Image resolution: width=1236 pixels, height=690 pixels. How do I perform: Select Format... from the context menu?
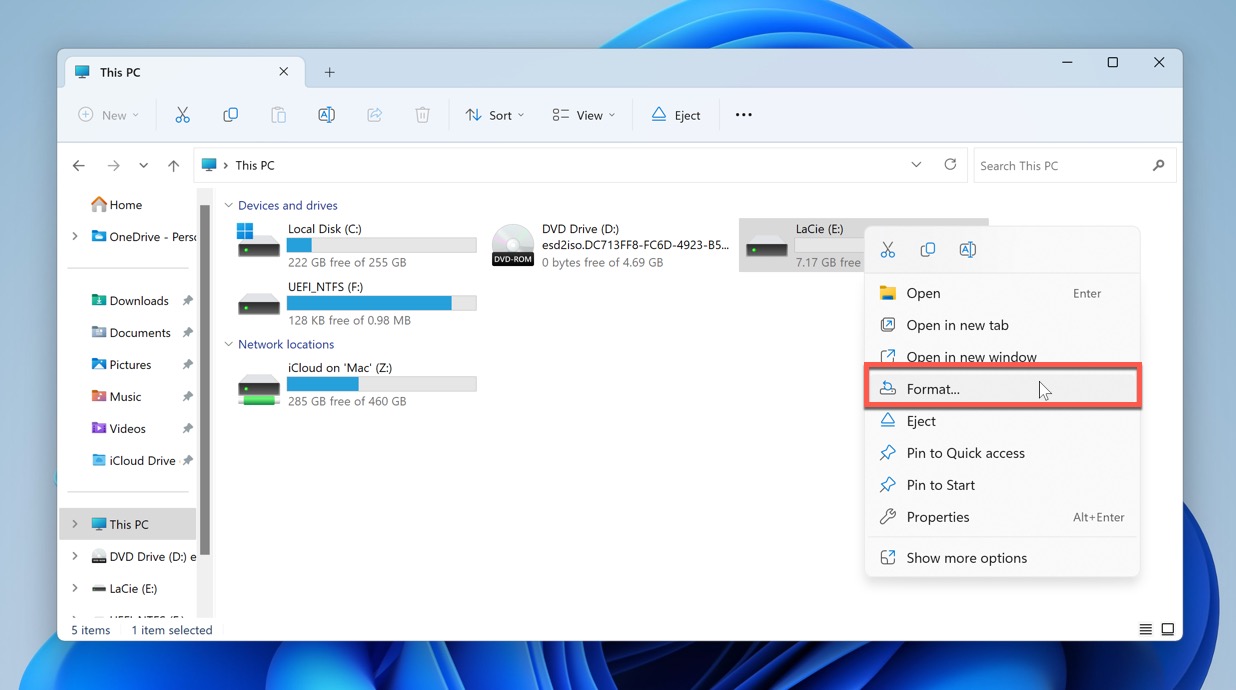(932, 389)
